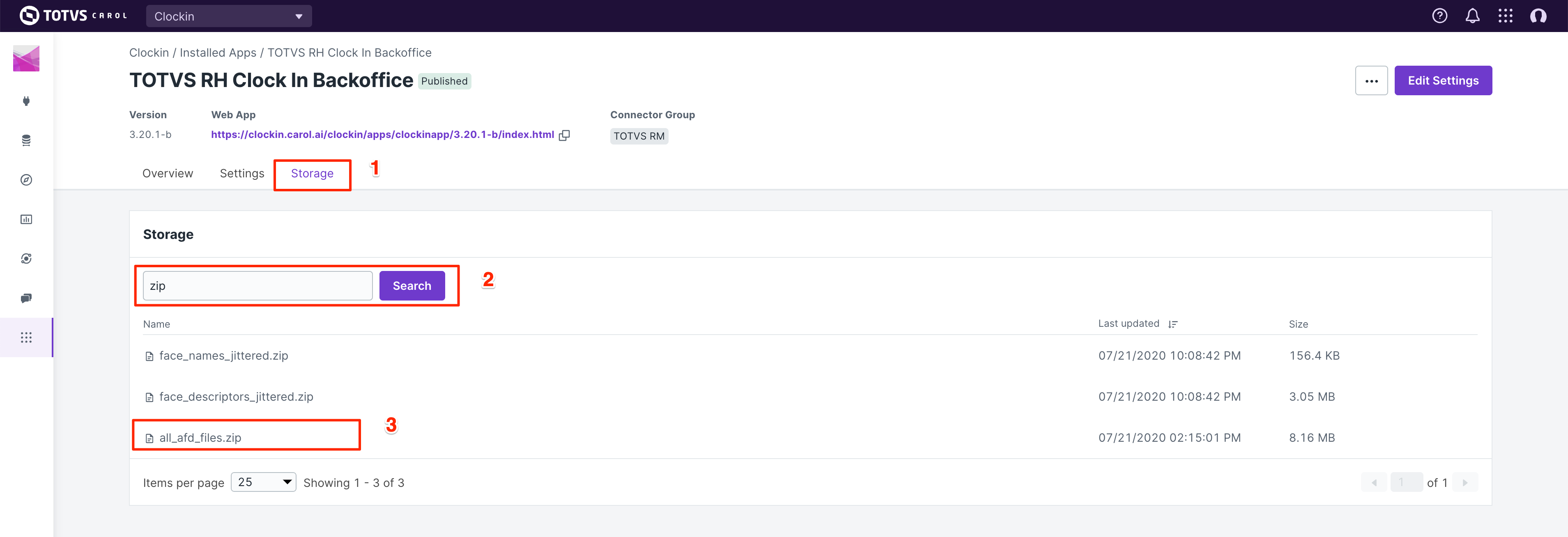Open the help question mark icon
This screenshot has height=537, width=1568.
[1439, 16]
